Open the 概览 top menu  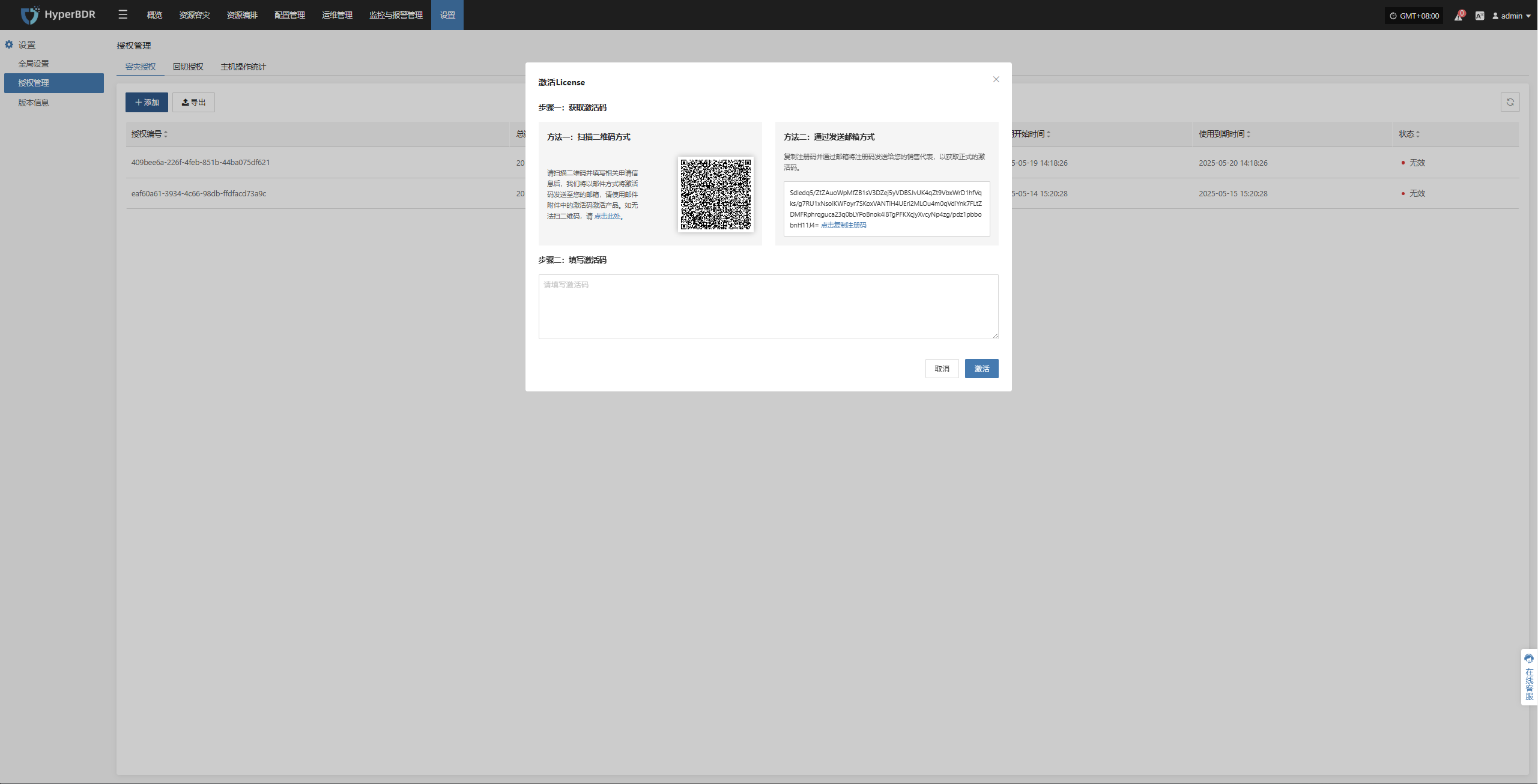click(x=154, y=15)
